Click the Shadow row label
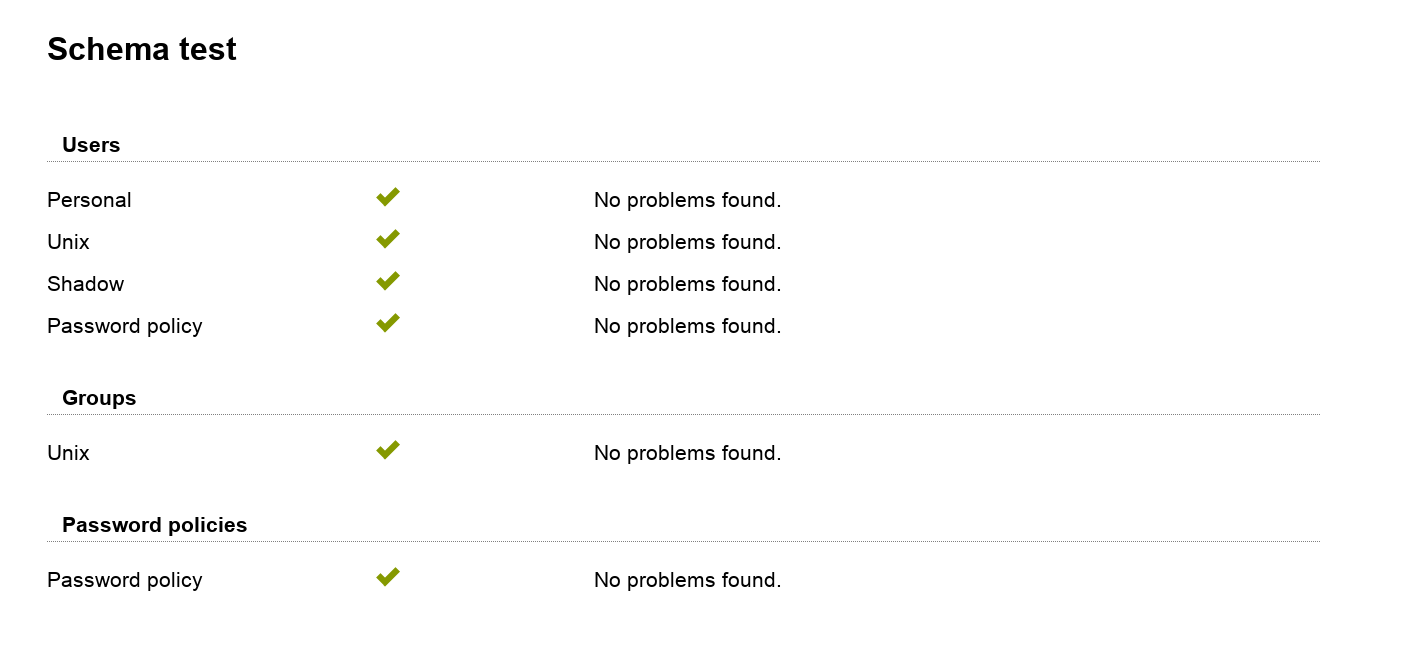1409x654 pixels. [85, 284]
